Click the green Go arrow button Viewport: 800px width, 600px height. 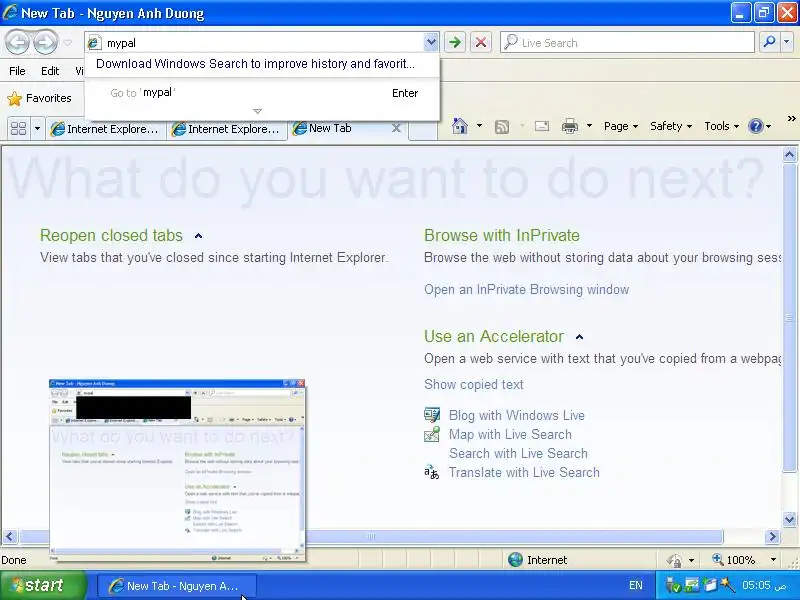pyautogui.click(x=455, y=42)
